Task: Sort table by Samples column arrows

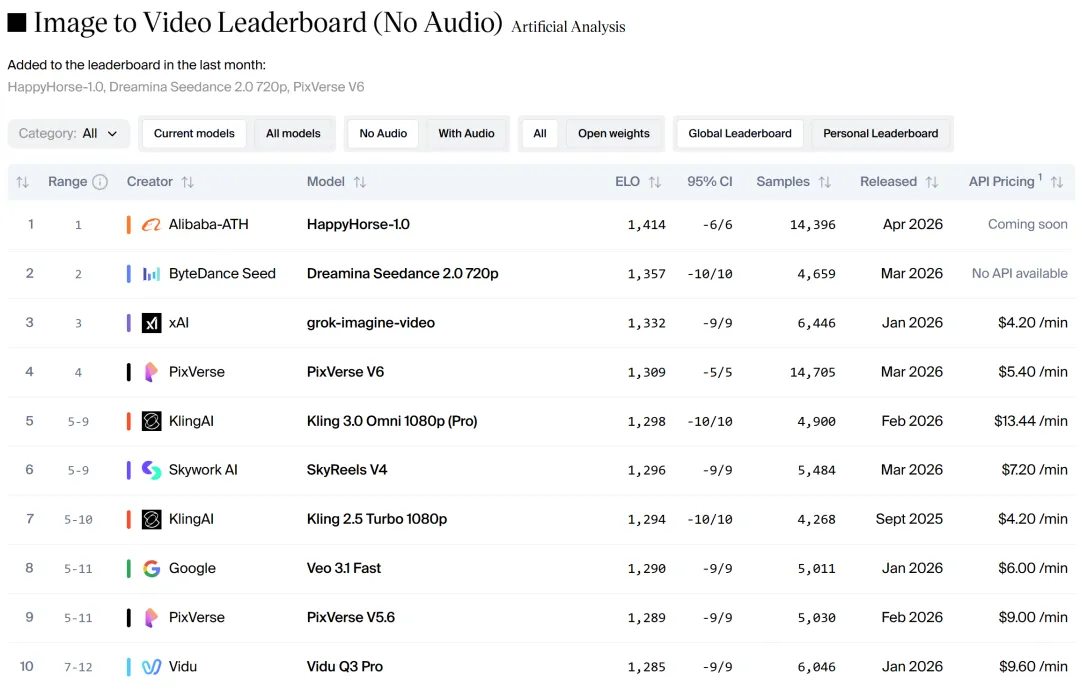Action: point(824,182)
